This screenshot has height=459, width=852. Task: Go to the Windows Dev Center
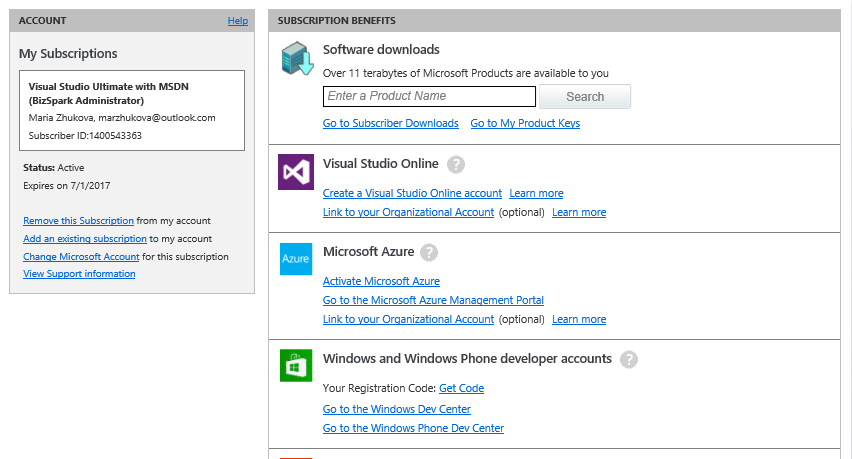(x=397, y=410)
